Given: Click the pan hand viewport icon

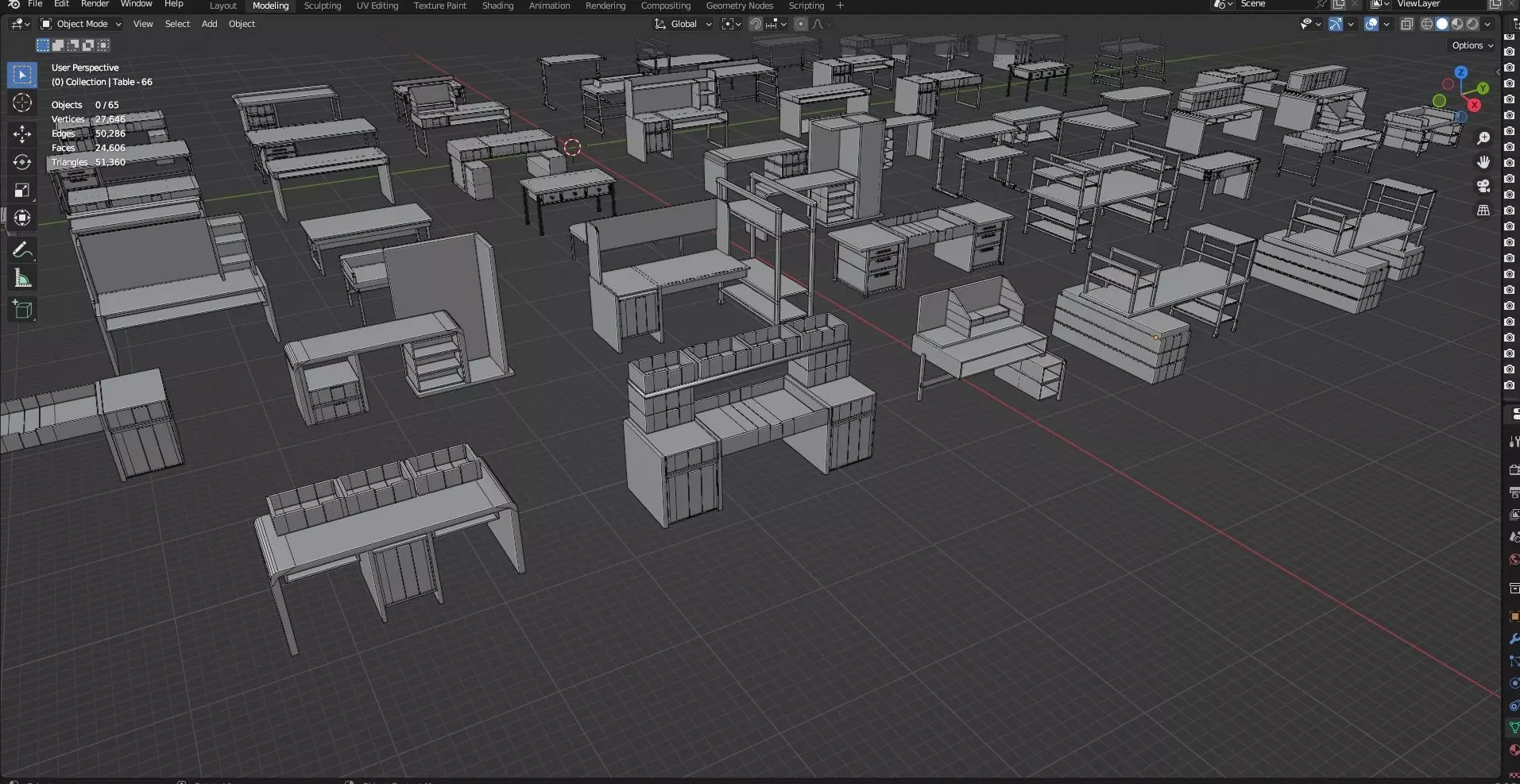Looking at the screenshot, I should click(x=1483, y=162).
